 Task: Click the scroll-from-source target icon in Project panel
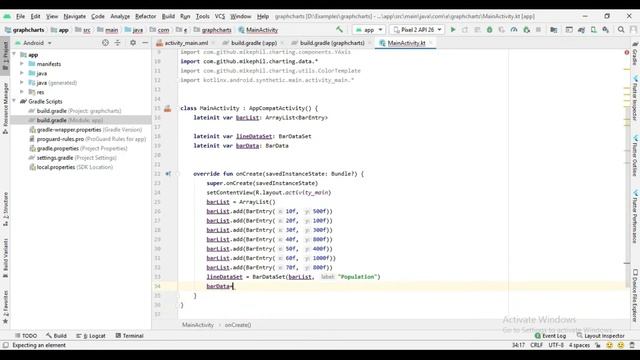[x=105, y=42]
